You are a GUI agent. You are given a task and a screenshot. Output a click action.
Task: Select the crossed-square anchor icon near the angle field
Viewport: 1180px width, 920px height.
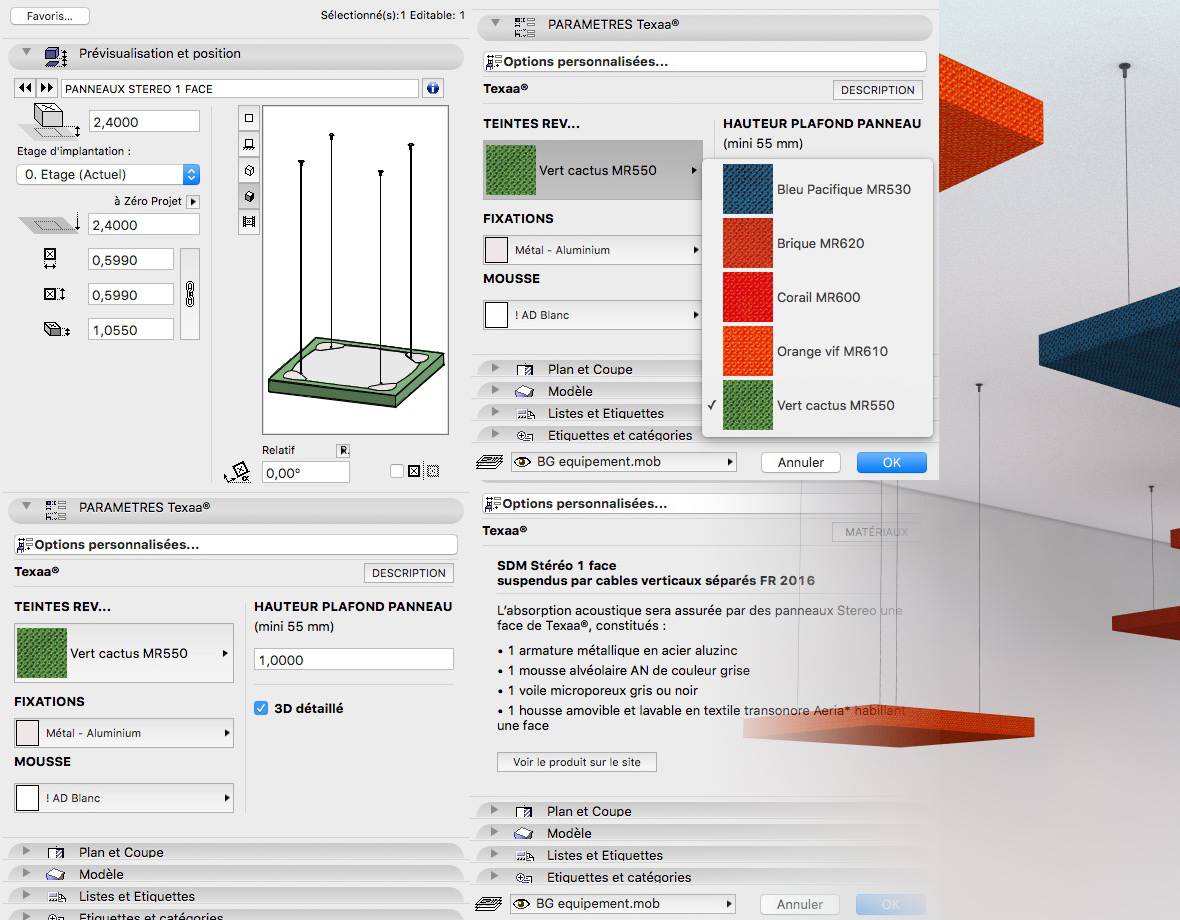(414, 471)
